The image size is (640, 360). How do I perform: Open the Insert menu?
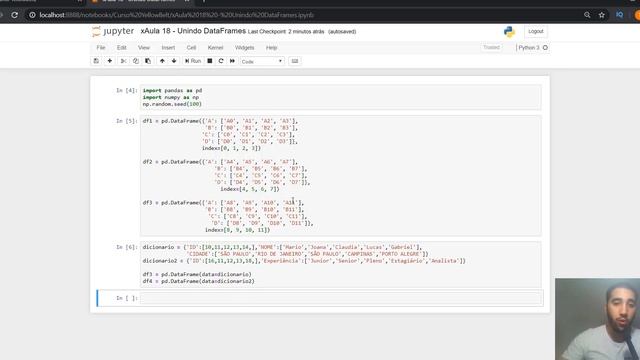(x=168, y=48)
